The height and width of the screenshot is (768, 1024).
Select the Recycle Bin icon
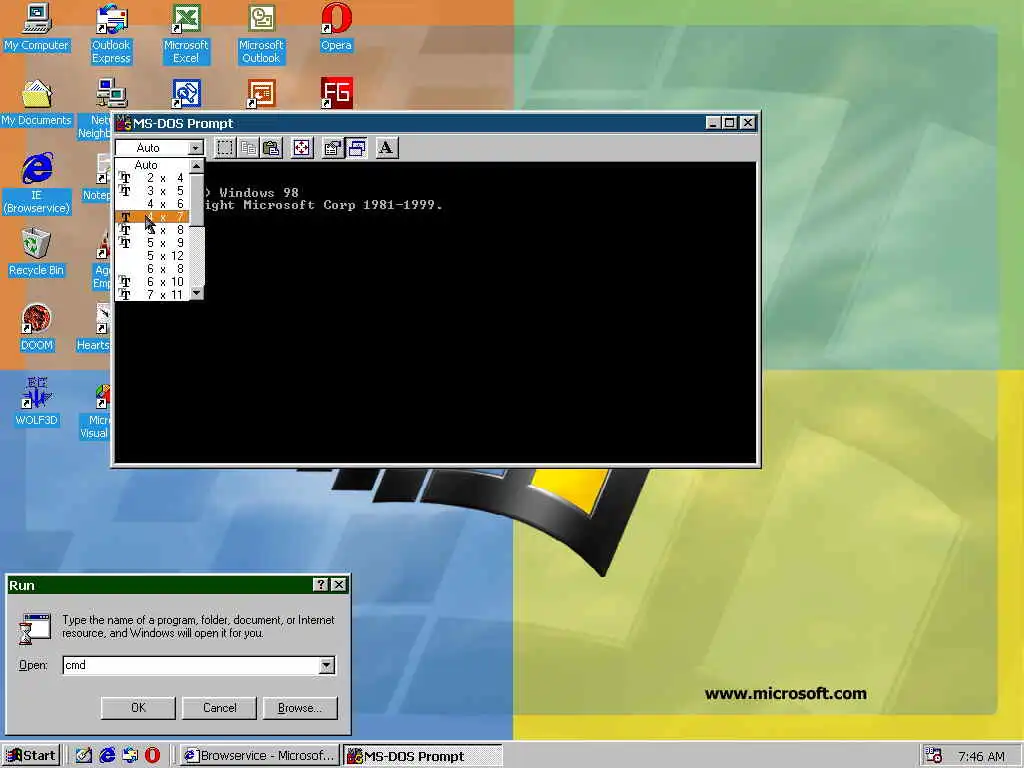tap(37, 253)
